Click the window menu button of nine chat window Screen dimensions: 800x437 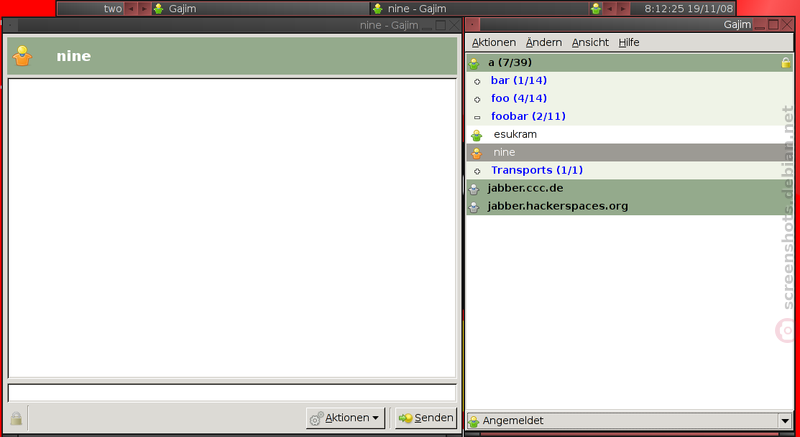(10, 24)
